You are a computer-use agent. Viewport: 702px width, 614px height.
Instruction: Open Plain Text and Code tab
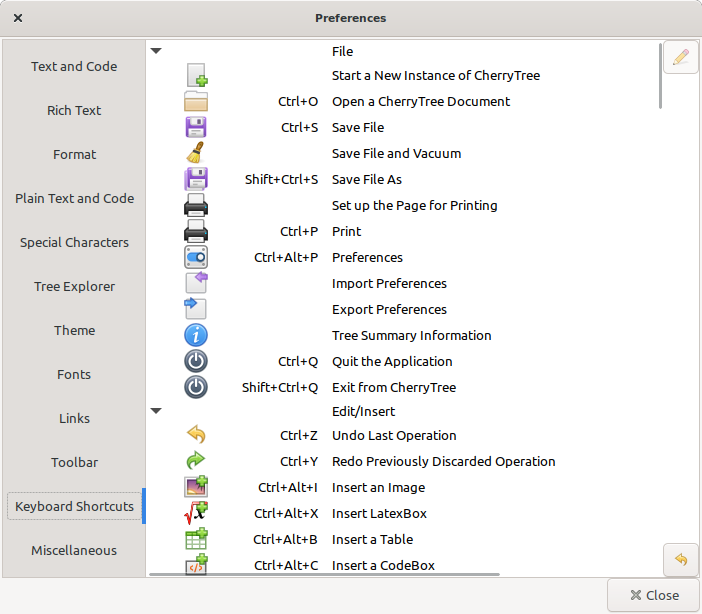click(74, 198)
